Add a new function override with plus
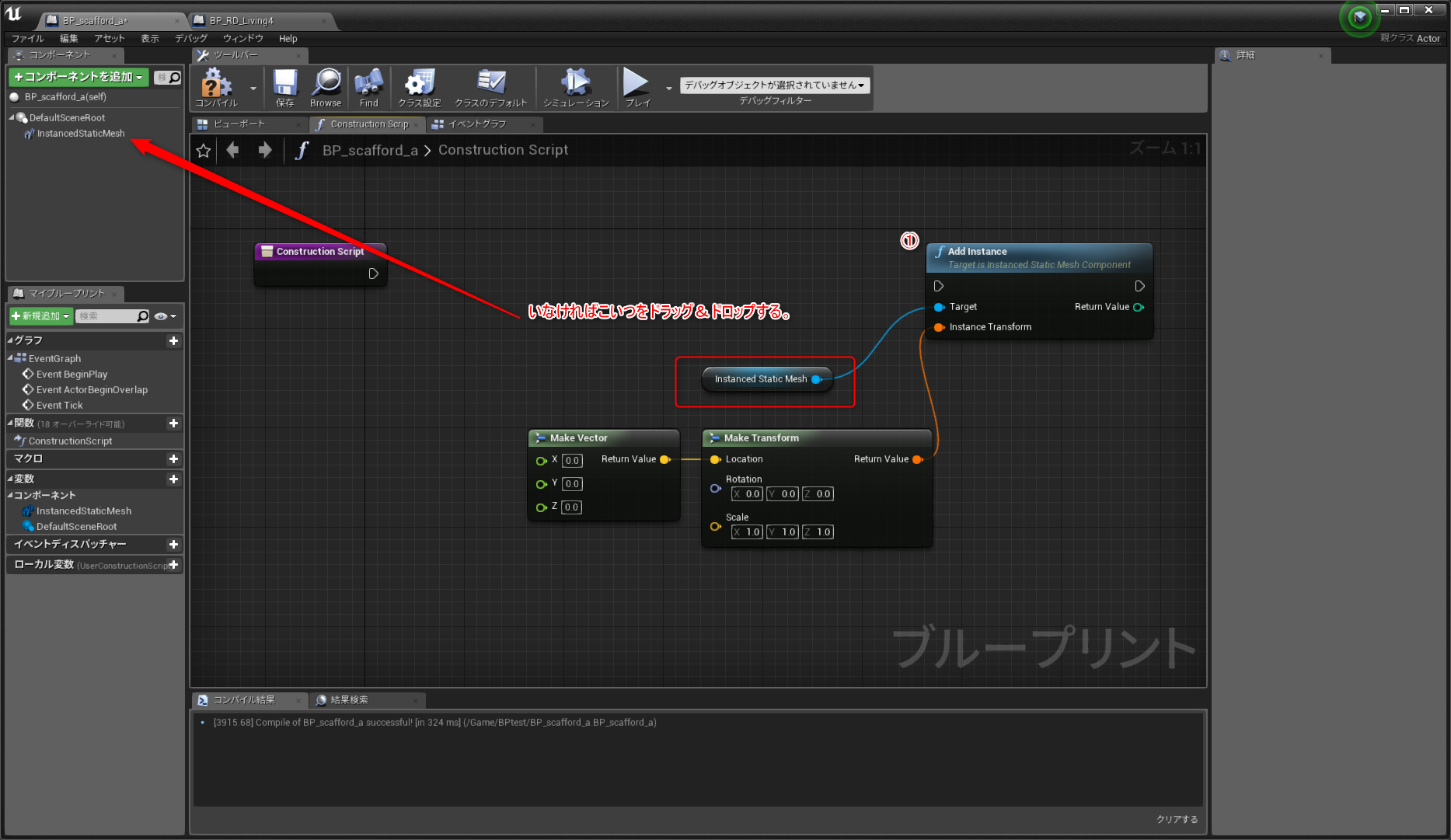Viewport: 1451px width, 840px height. [x=173, y=423]
